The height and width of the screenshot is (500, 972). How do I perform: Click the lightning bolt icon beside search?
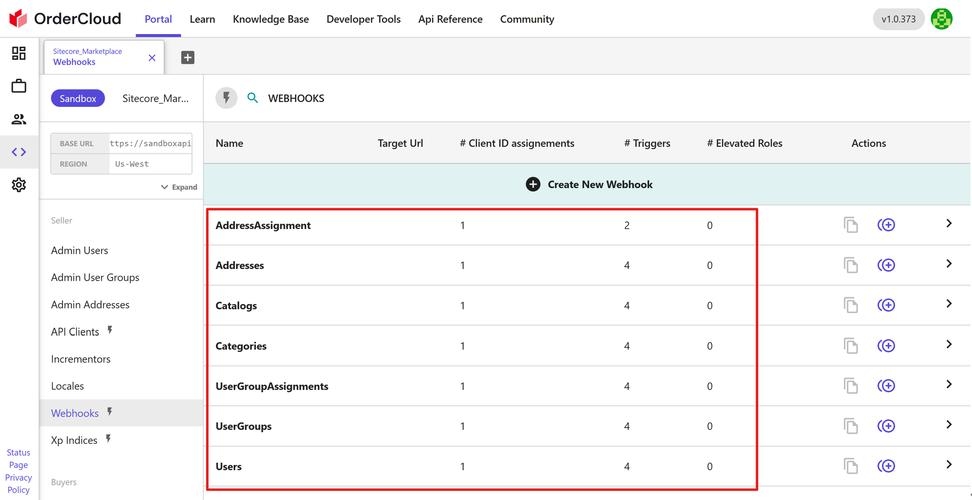tap(227, 98)
